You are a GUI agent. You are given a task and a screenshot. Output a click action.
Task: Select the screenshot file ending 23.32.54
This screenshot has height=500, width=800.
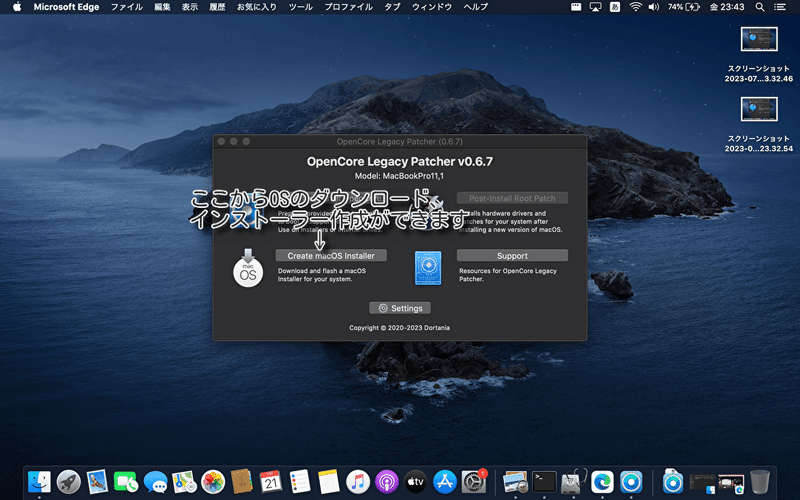pyautogui.click(x=759, y=125)
